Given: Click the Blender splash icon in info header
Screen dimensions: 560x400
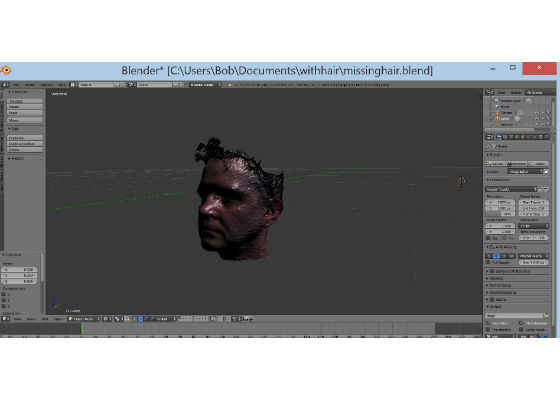Looking at the screenshot, I should [230, 85].
